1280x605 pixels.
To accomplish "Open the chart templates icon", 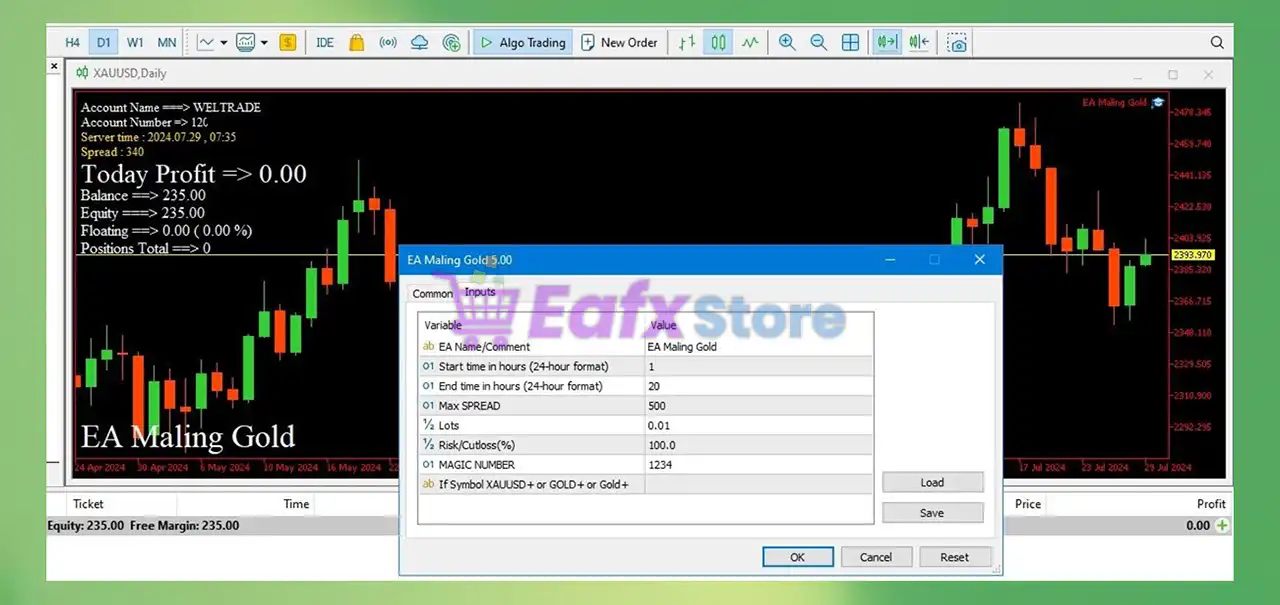I will coord(245,43).
